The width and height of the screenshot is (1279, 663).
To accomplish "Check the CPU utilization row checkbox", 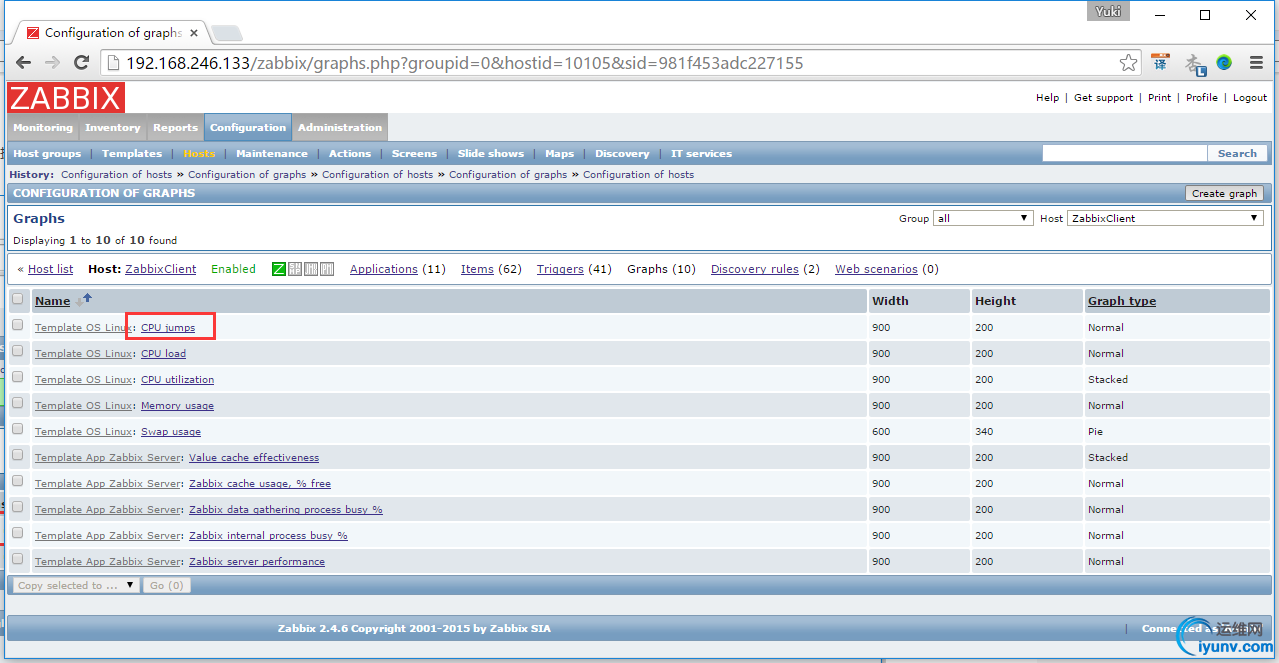I will (17, 377).
